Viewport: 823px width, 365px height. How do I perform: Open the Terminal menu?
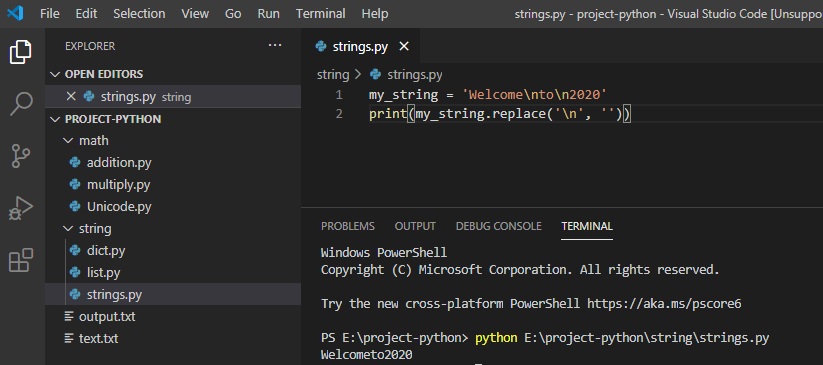pos(321,14)
